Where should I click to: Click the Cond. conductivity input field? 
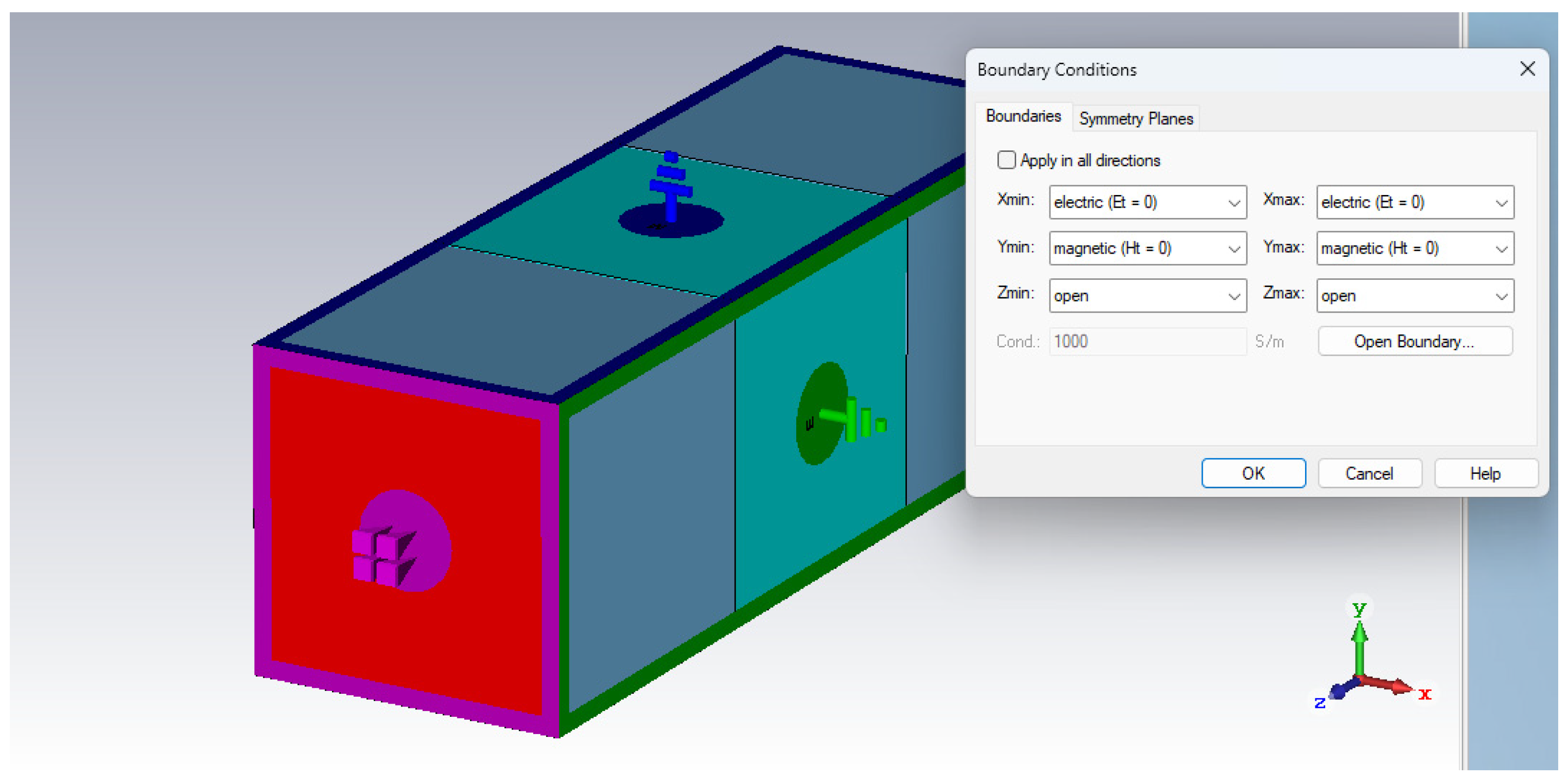(1147, 342)
